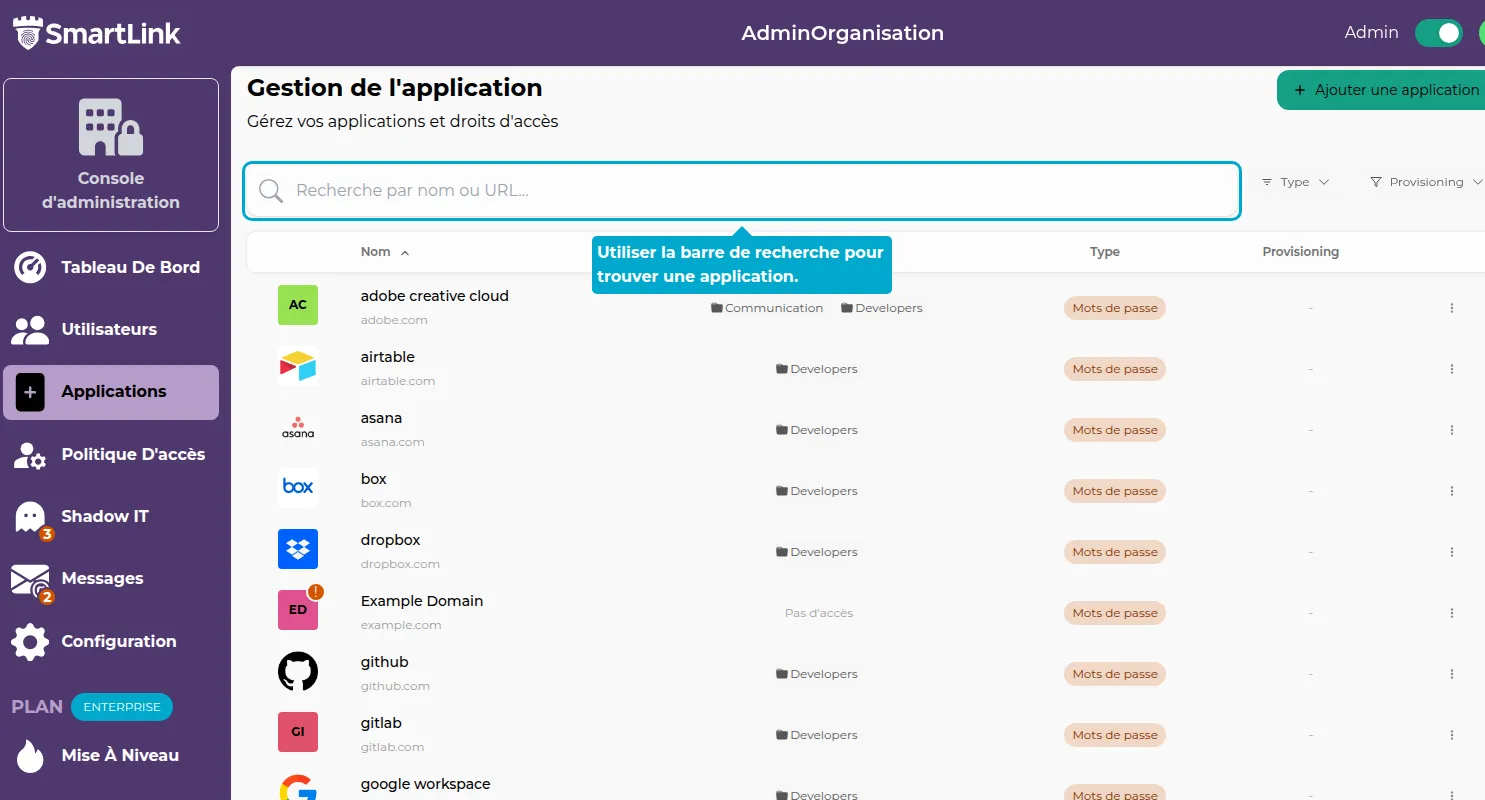Expand the Provisioning filter dropdown

(x=1425, y=182)
